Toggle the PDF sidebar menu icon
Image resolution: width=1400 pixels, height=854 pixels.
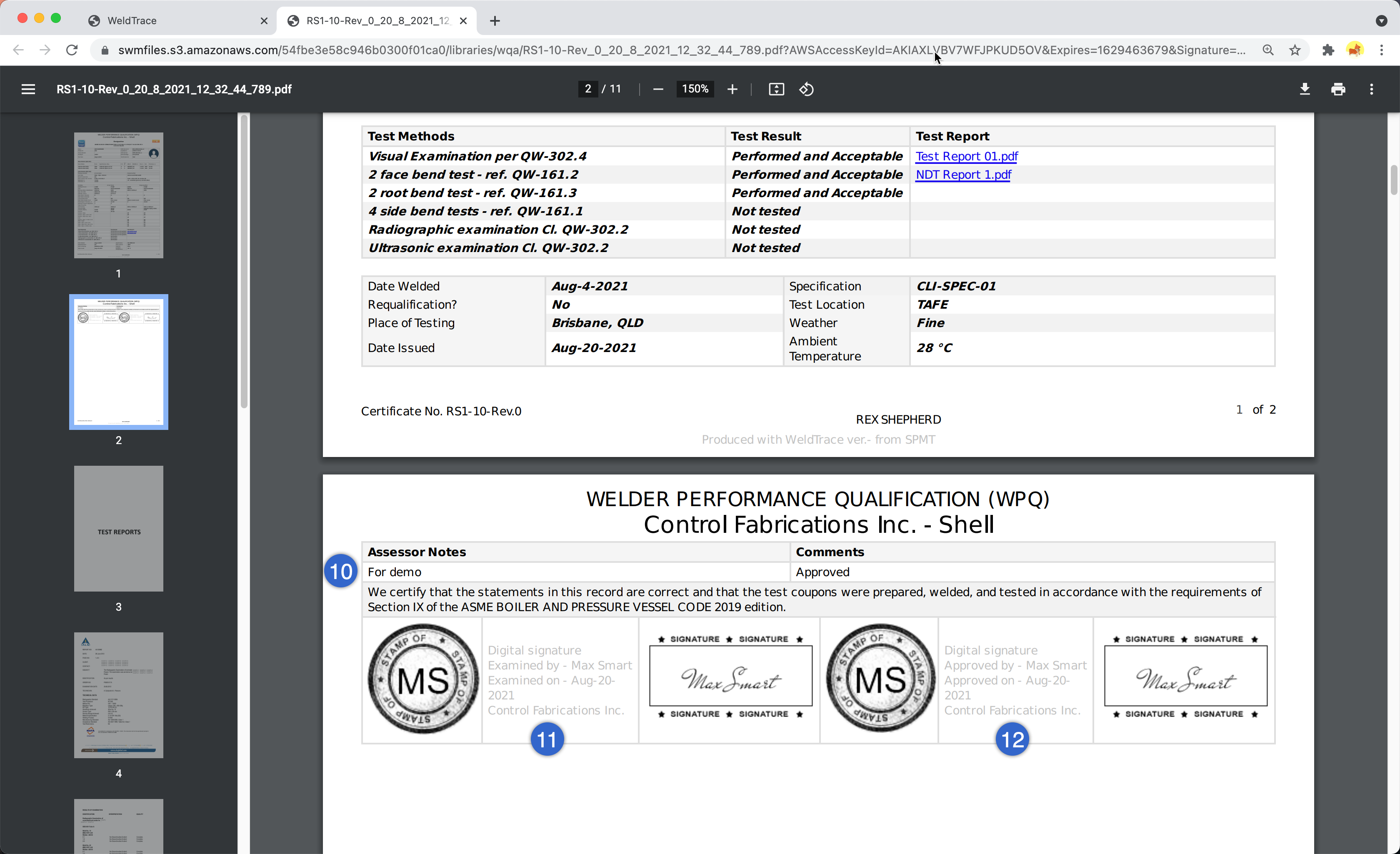point(28,89)
